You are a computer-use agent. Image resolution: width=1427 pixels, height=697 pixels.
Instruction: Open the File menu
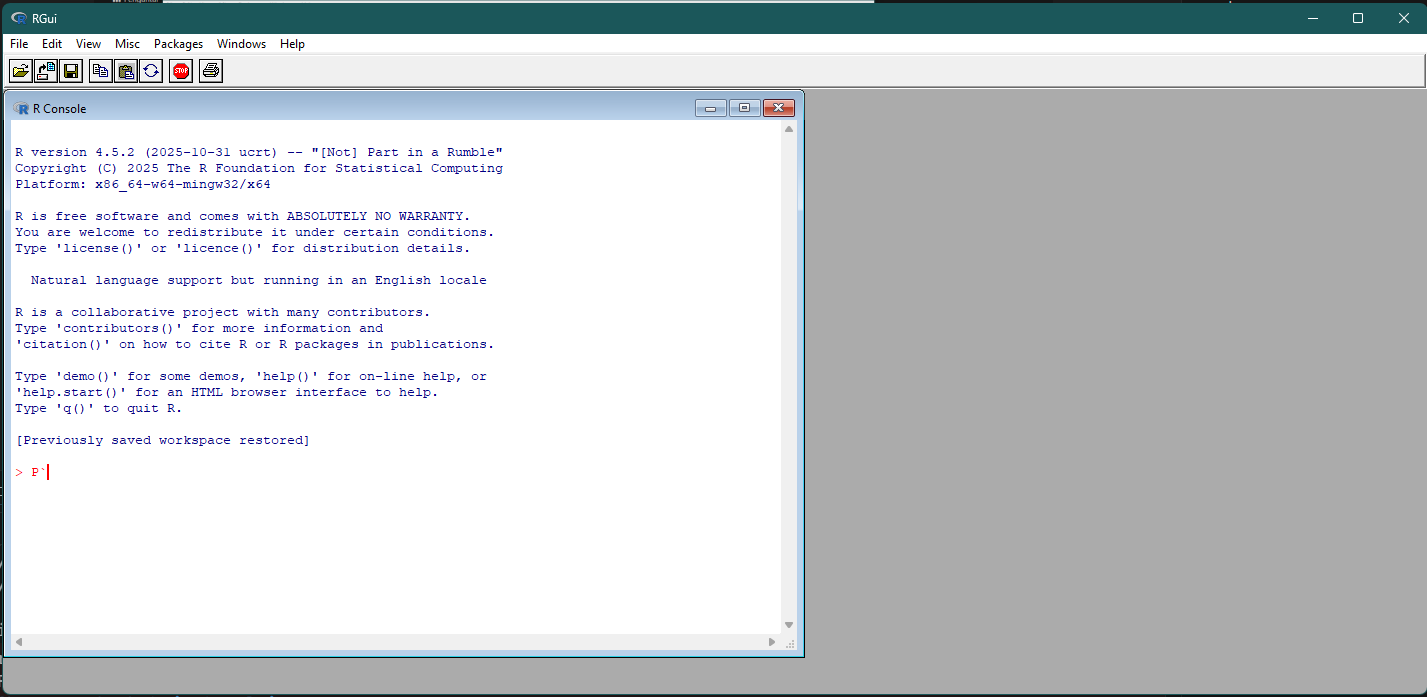coord(18,43)
